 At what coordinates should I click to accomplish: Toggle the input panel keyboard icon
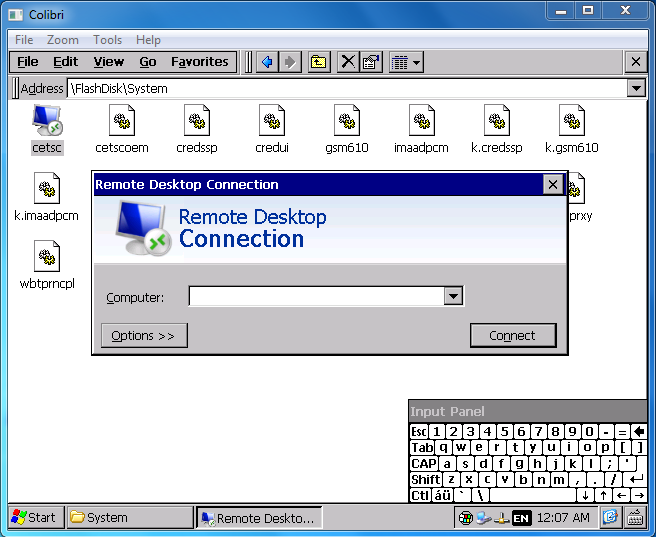coord(635,518)
